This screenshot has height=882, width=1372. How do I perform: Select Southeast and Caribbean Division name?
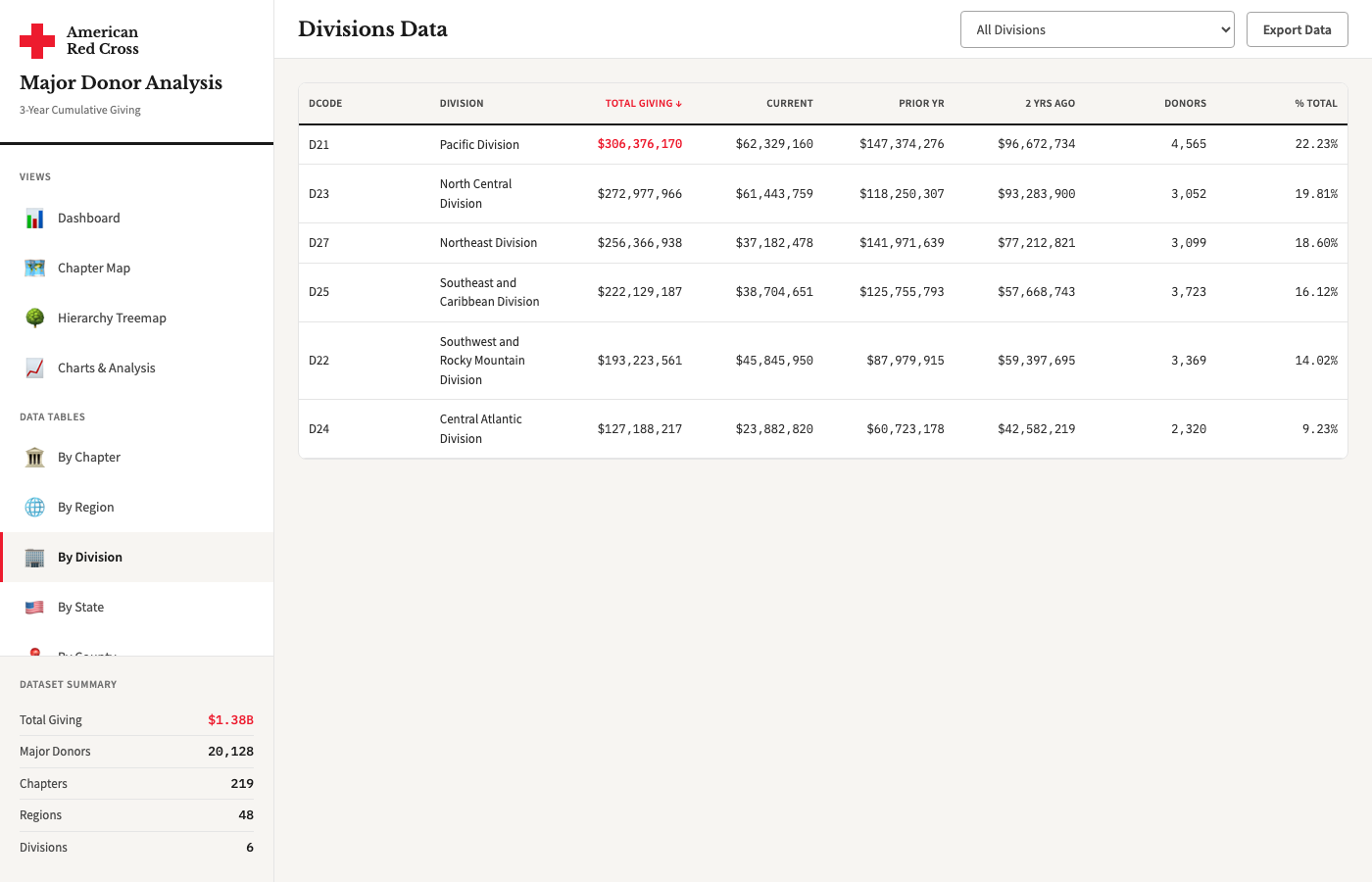(489, 292)
